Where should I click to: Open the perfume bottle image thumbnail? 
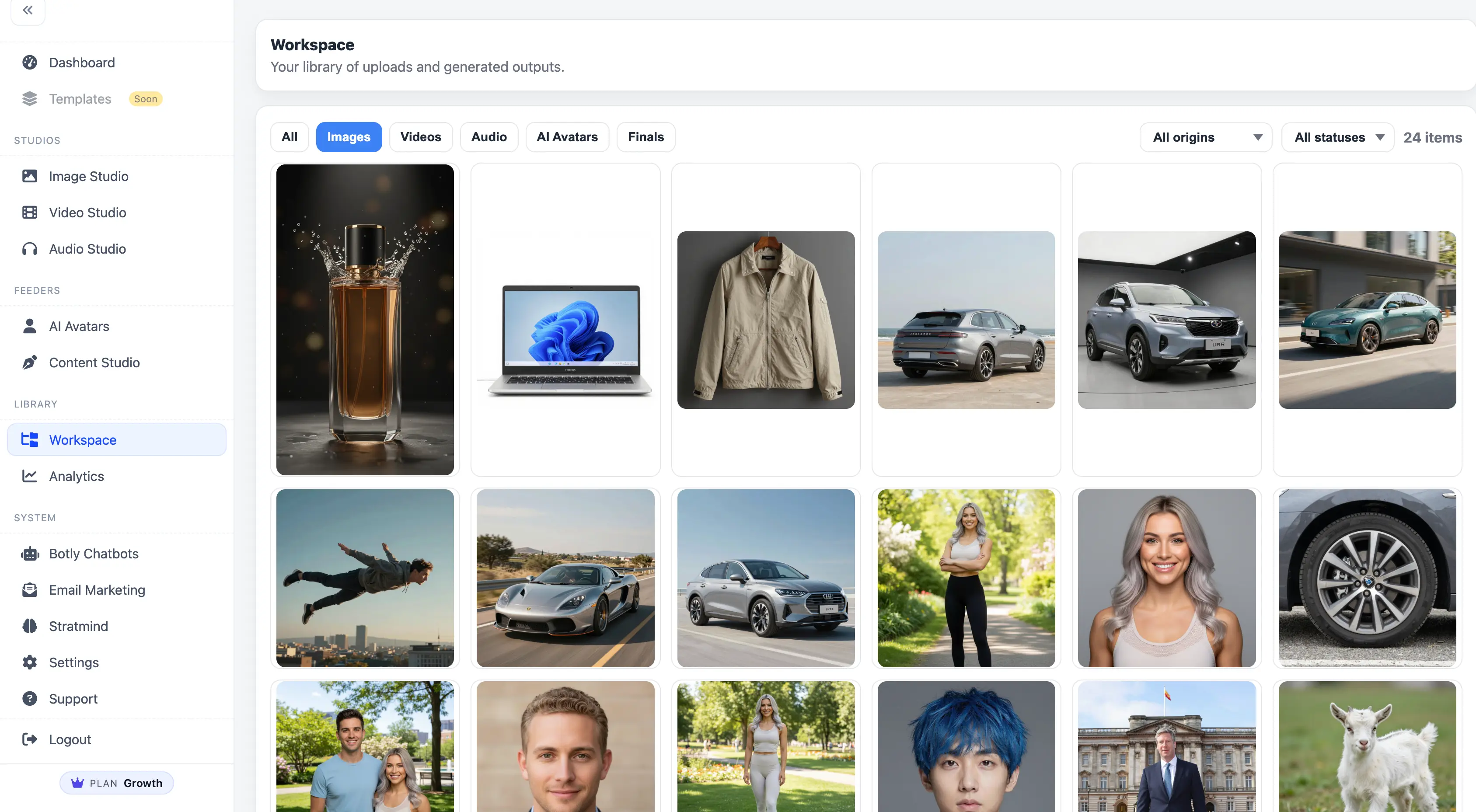point(365,319)
